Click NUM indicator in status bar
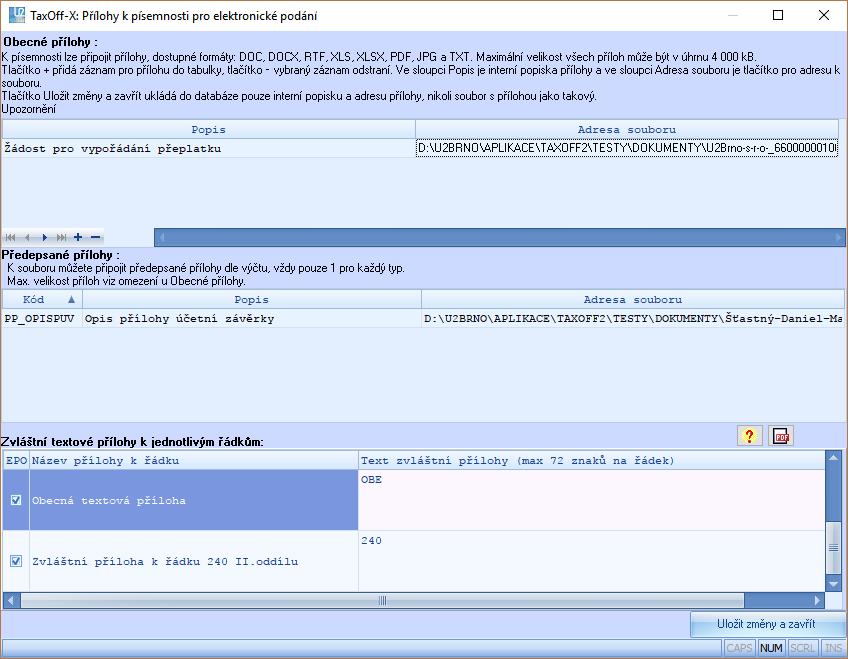848x659 pixels. 771,648
